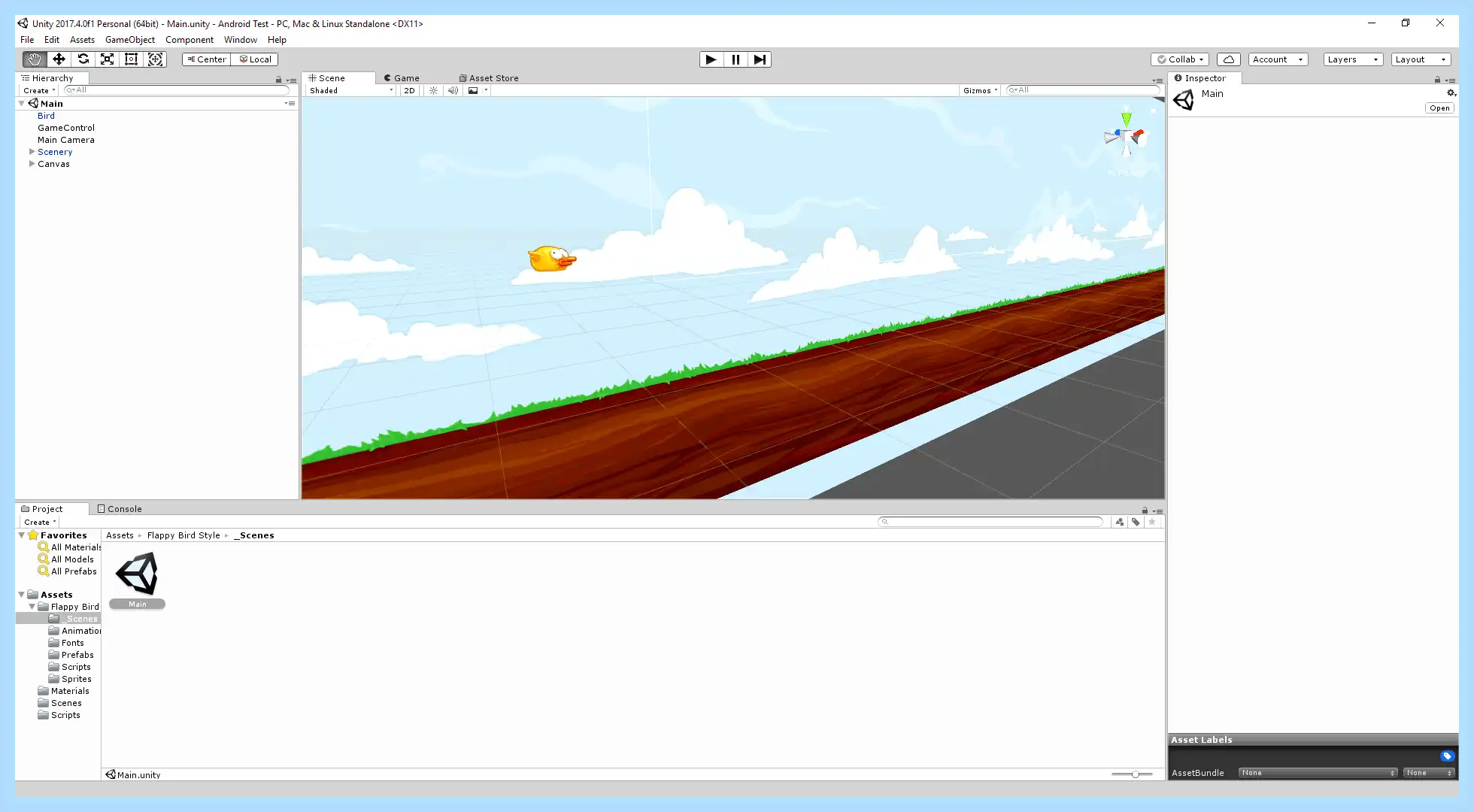Viewport: 1474px width, 812px height.
Task: Open the Layout dropdown
Action: click(1421, 59)
